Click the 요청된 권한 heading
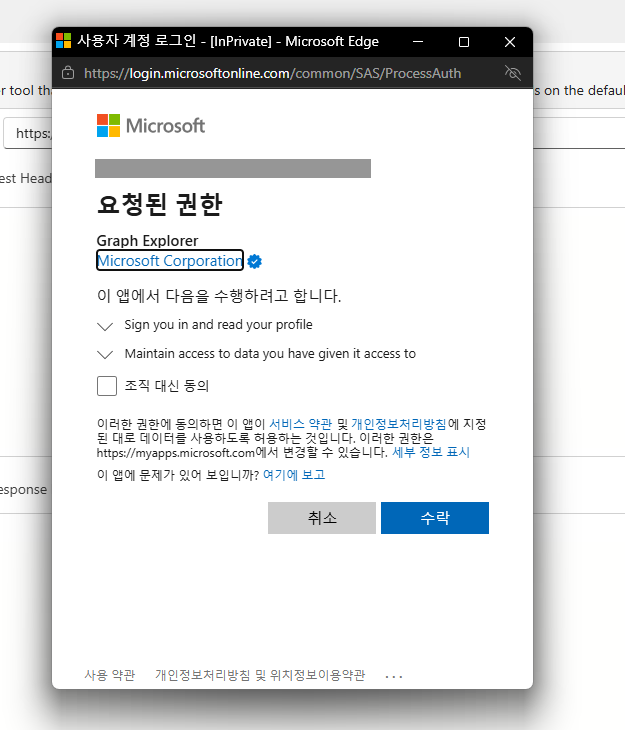 159,205
